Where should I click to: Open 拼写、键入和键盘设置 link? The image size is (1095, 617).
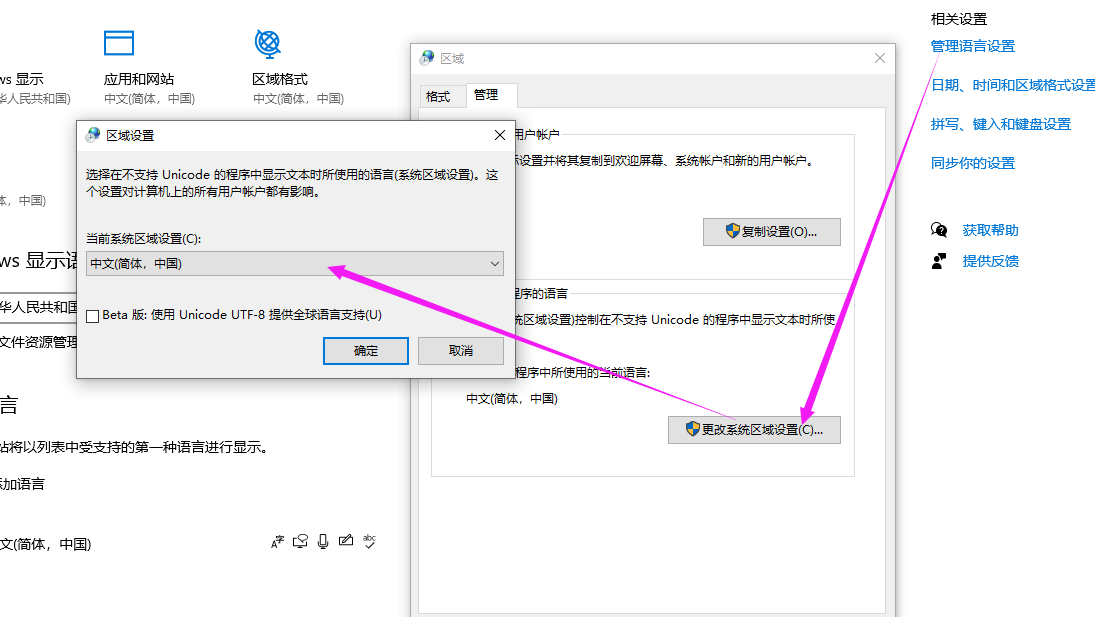[1001, 124]
